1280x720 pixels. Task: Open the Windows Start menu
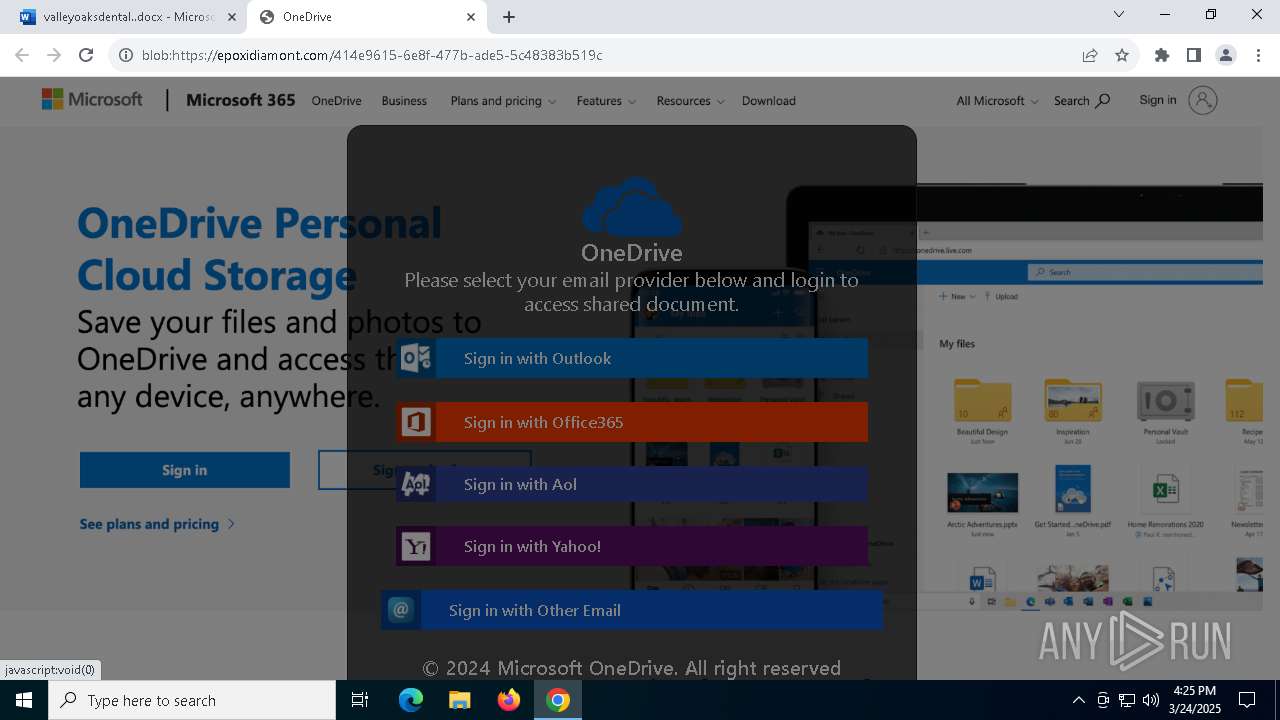(24, 700)
